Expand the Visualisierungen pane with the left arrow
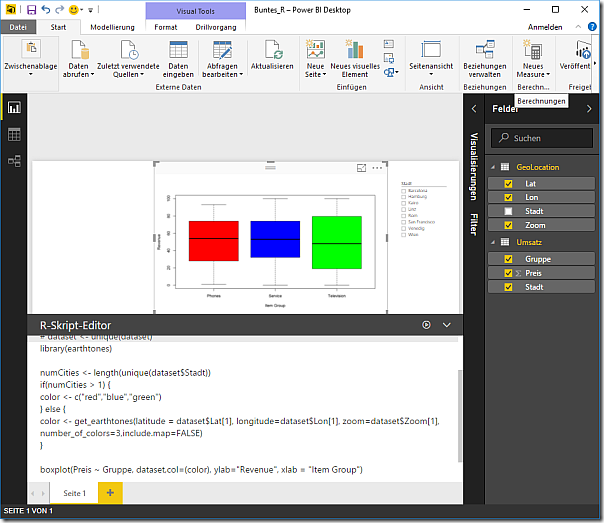This screenshot has width=604, height=523. click(474, 109)
